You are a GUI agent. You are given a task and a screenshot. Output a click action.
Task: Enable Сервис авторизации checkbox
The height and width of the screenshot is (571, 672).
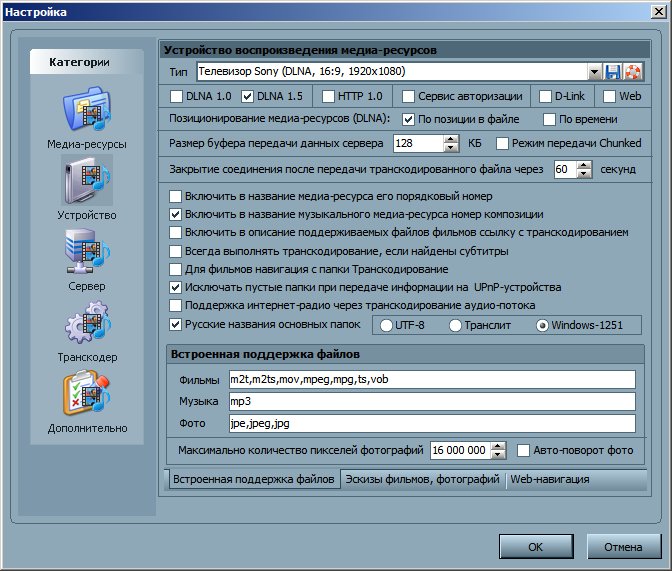pyautogui.click(x=408, y=96)
